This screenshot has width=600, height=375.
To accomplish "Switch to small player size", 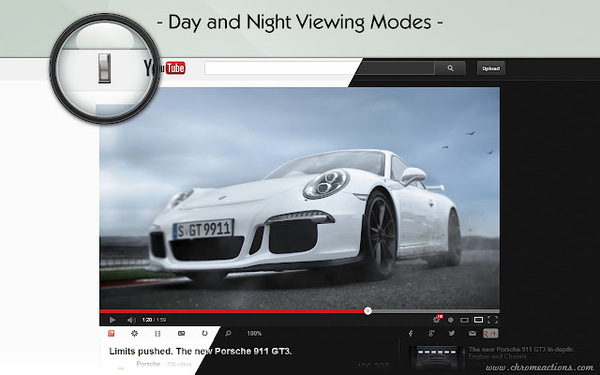I will pos(464,320).
